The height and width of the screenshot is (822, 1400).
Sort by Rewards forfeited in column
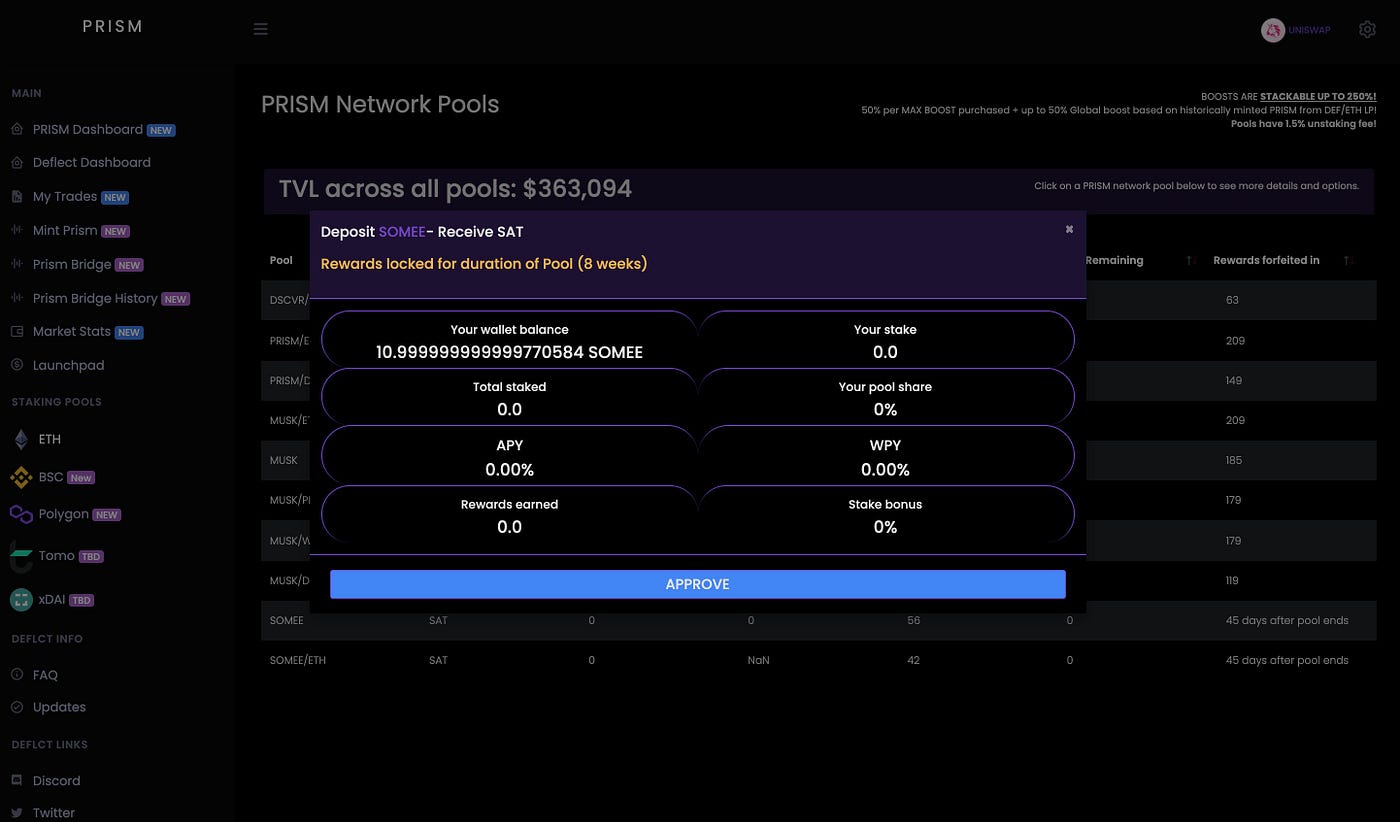[1266, 260]
